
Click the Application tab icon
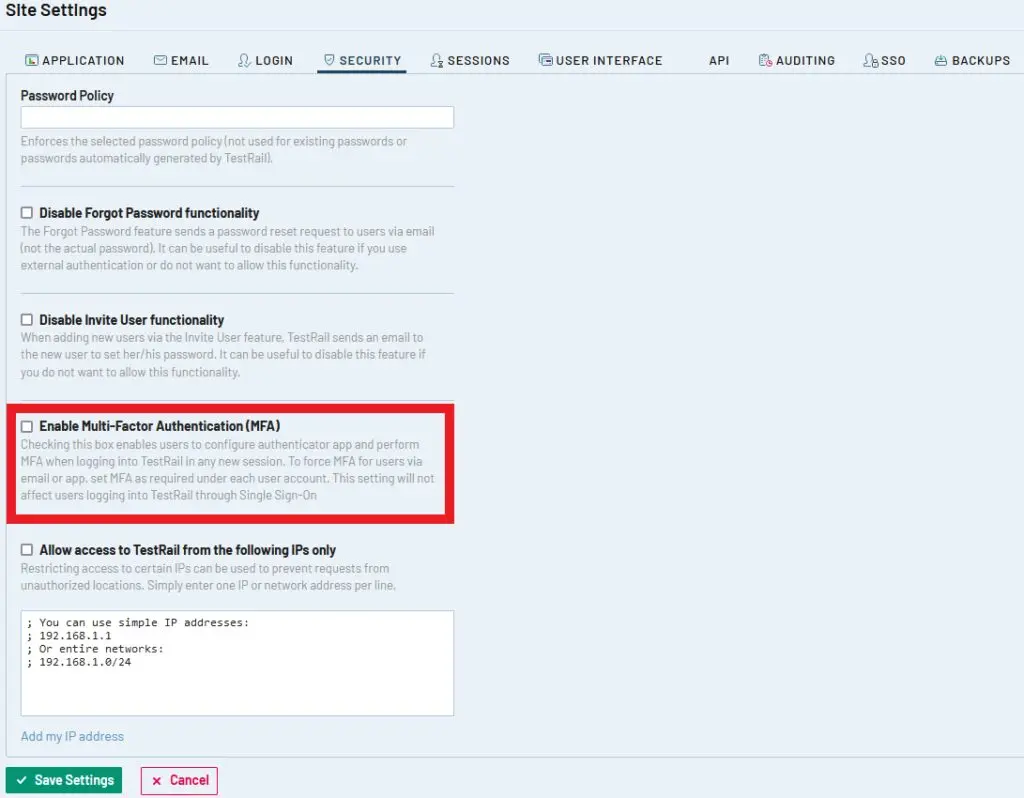[31, 60]
